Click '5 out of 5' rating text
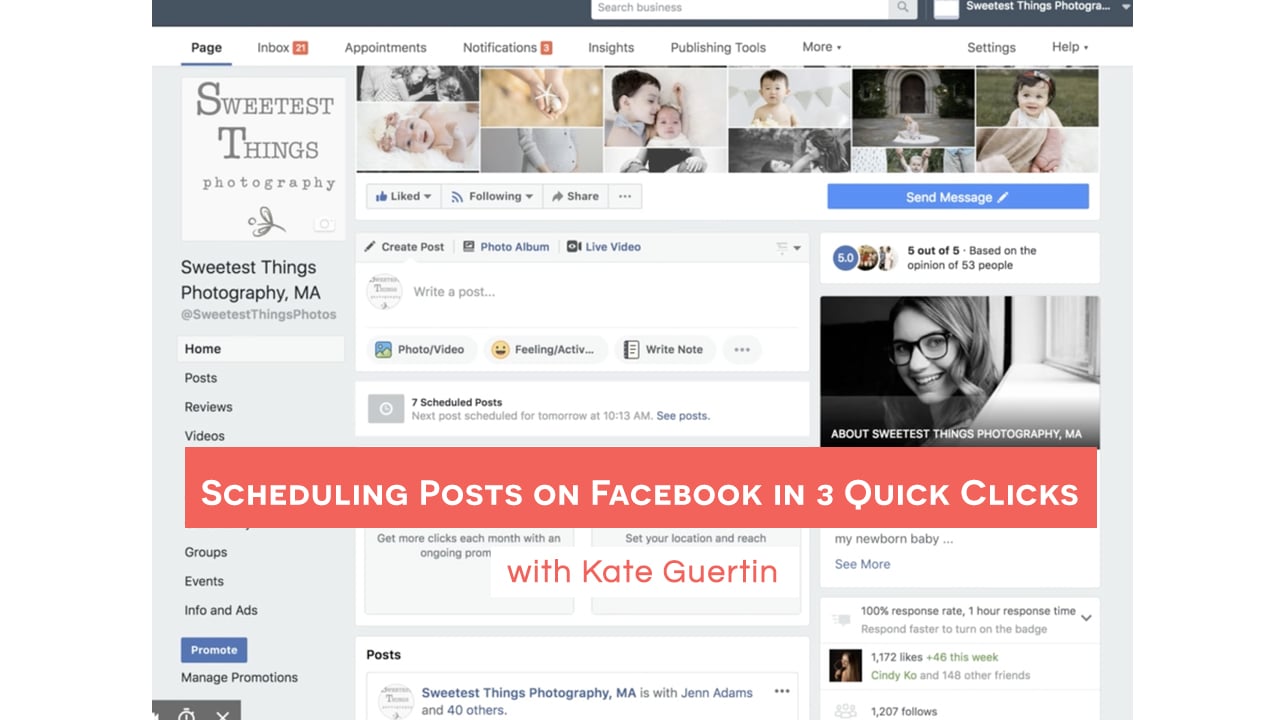Viewport: 1280px width, 720px height. tap(933, 251)
